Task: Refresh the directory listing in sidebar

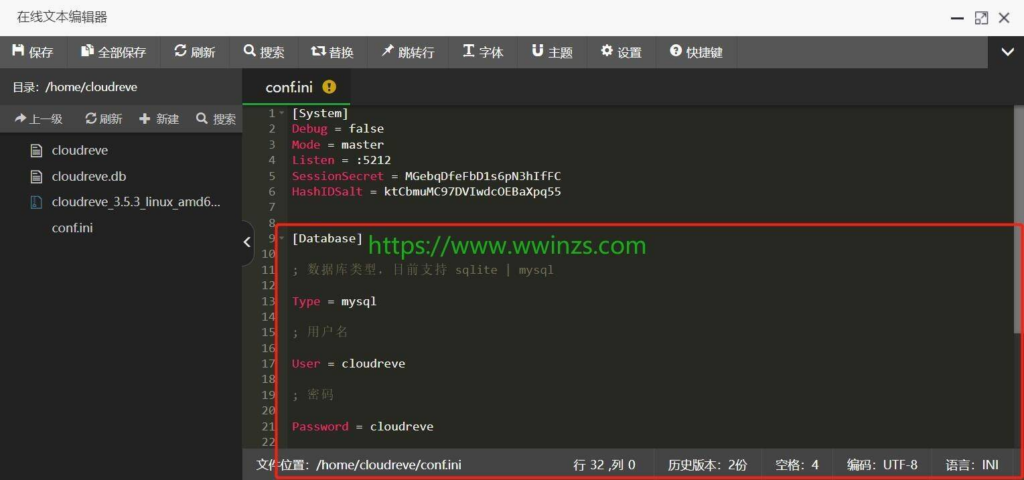Action: pos(104,119)
